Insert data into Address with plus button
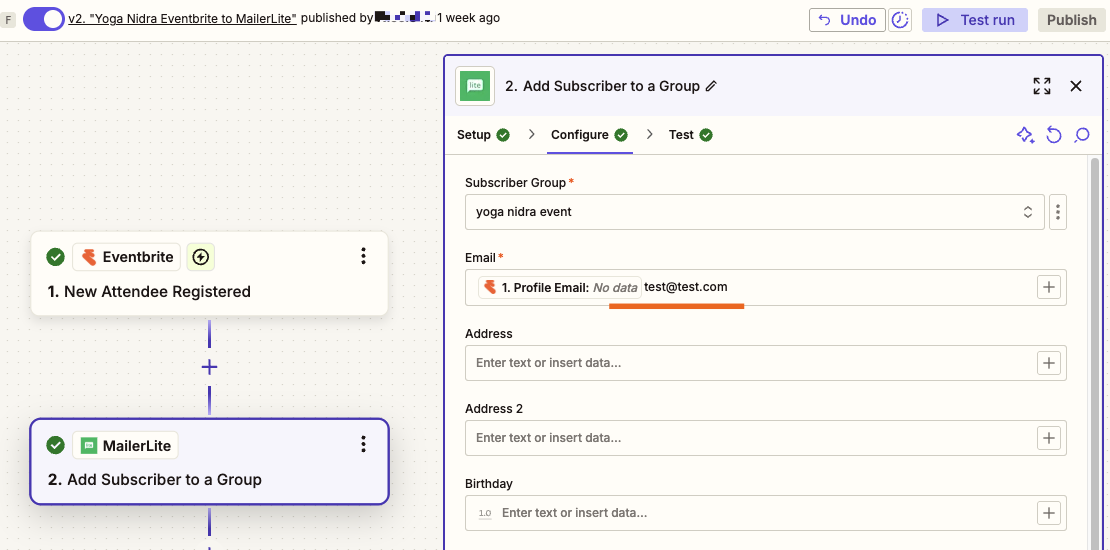The image size is (1110, 550). click(1048, 363)
